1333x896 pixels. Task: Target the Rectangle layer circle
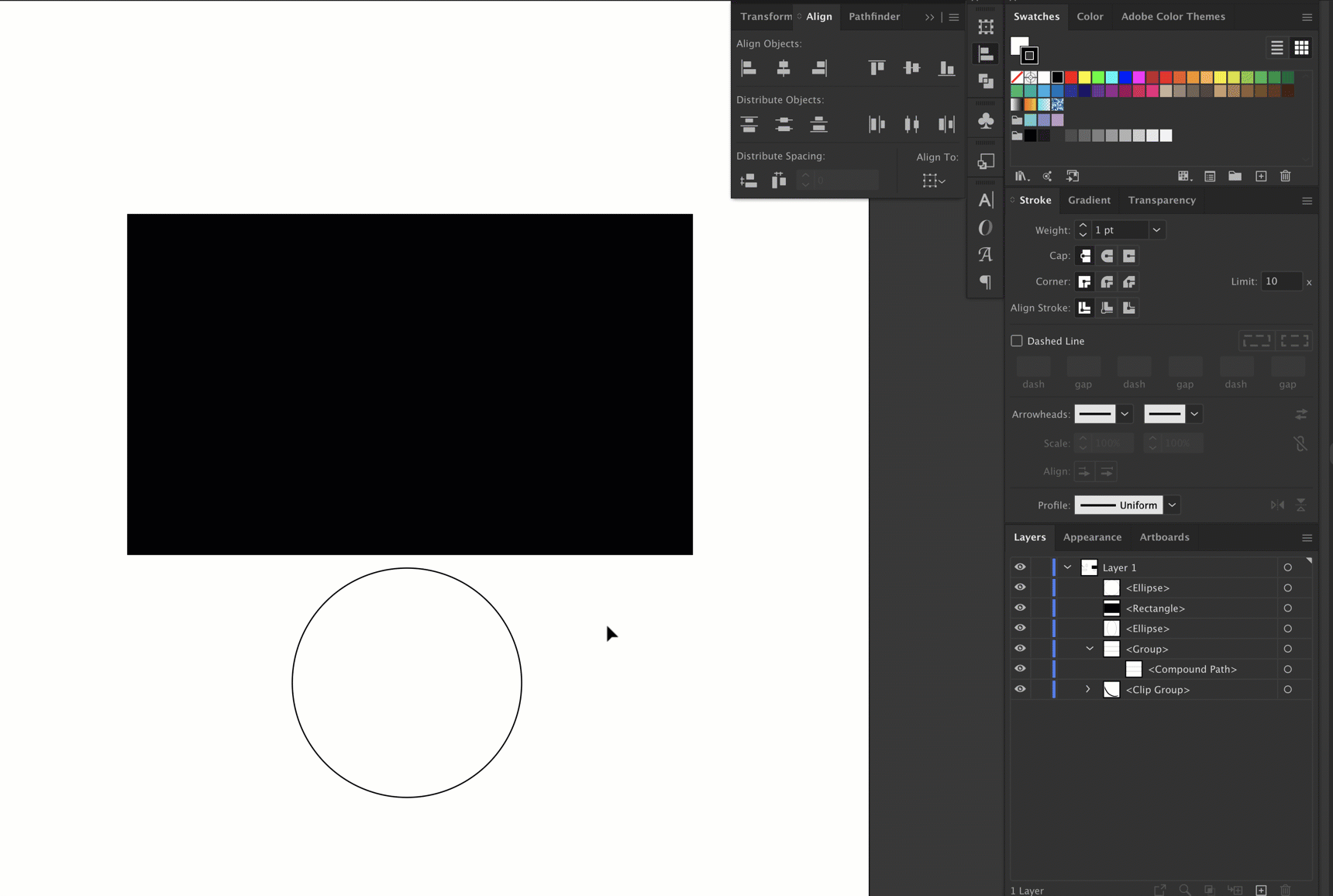click(x=1288, y=608)
